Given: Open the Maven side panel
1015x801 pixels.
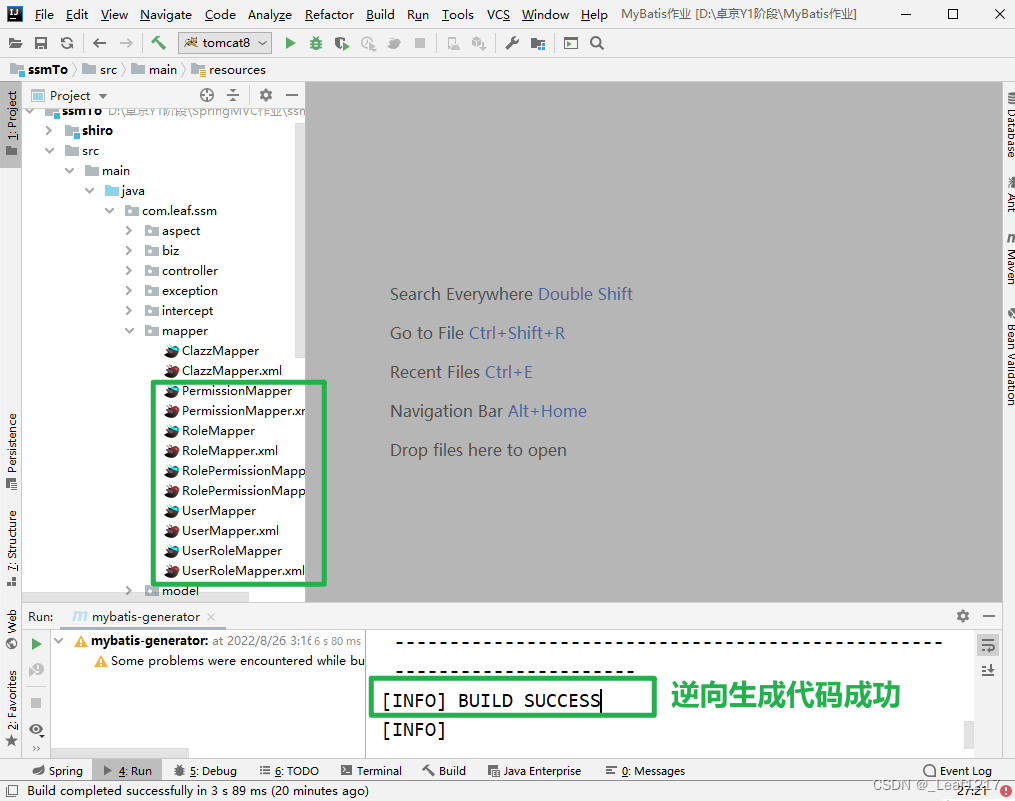Looking at the screenshot, I should click(1010, 258).
